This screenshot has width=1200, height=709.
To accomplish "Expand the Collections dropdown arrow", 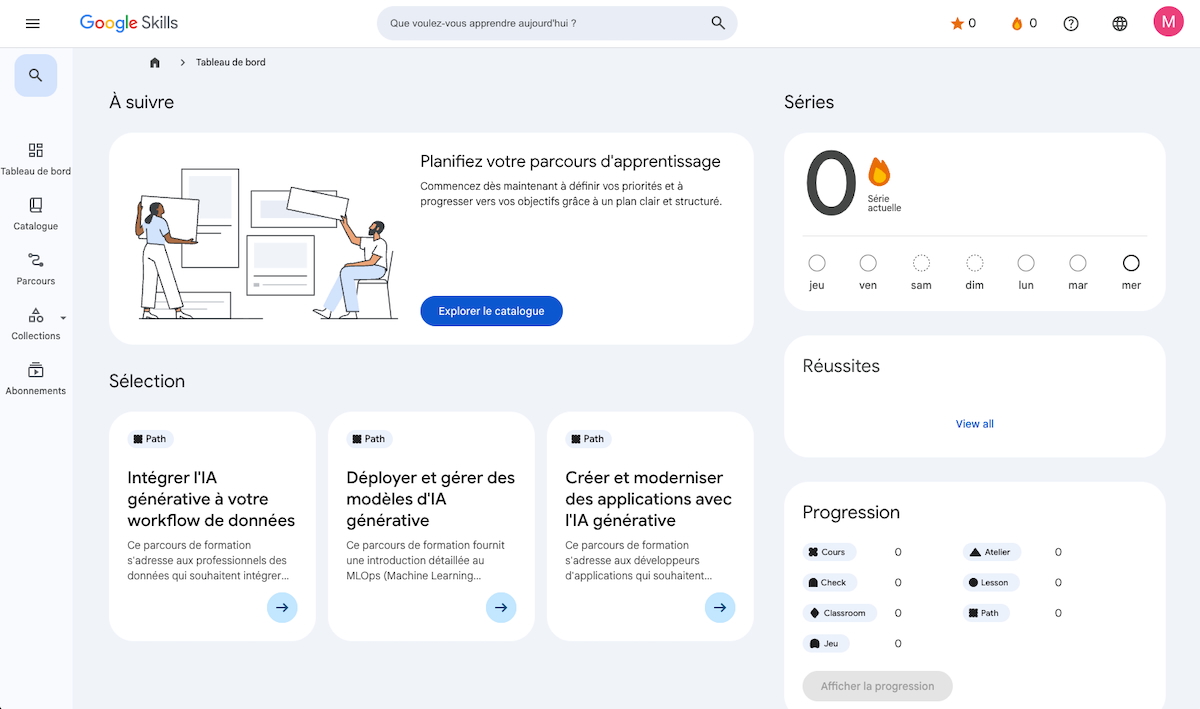I will pyautogui.click(x=63, y=318).
